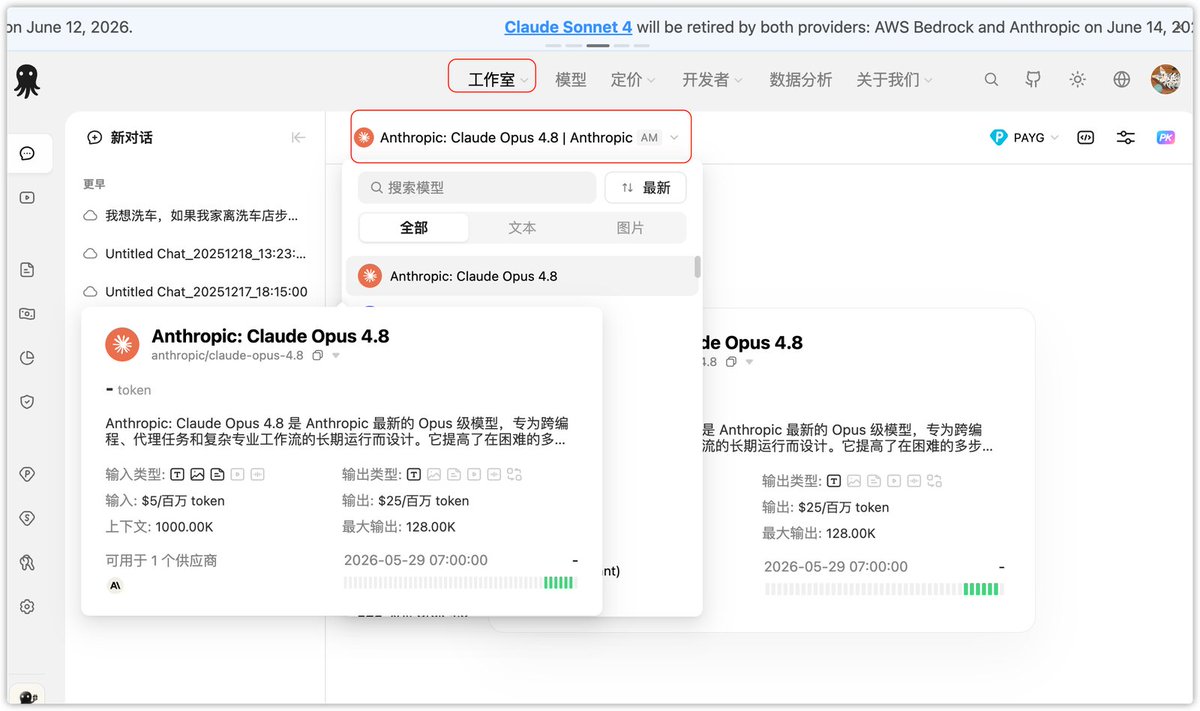
Task: Open the PAYG billing dropdown
Action: pos(1024,138)
